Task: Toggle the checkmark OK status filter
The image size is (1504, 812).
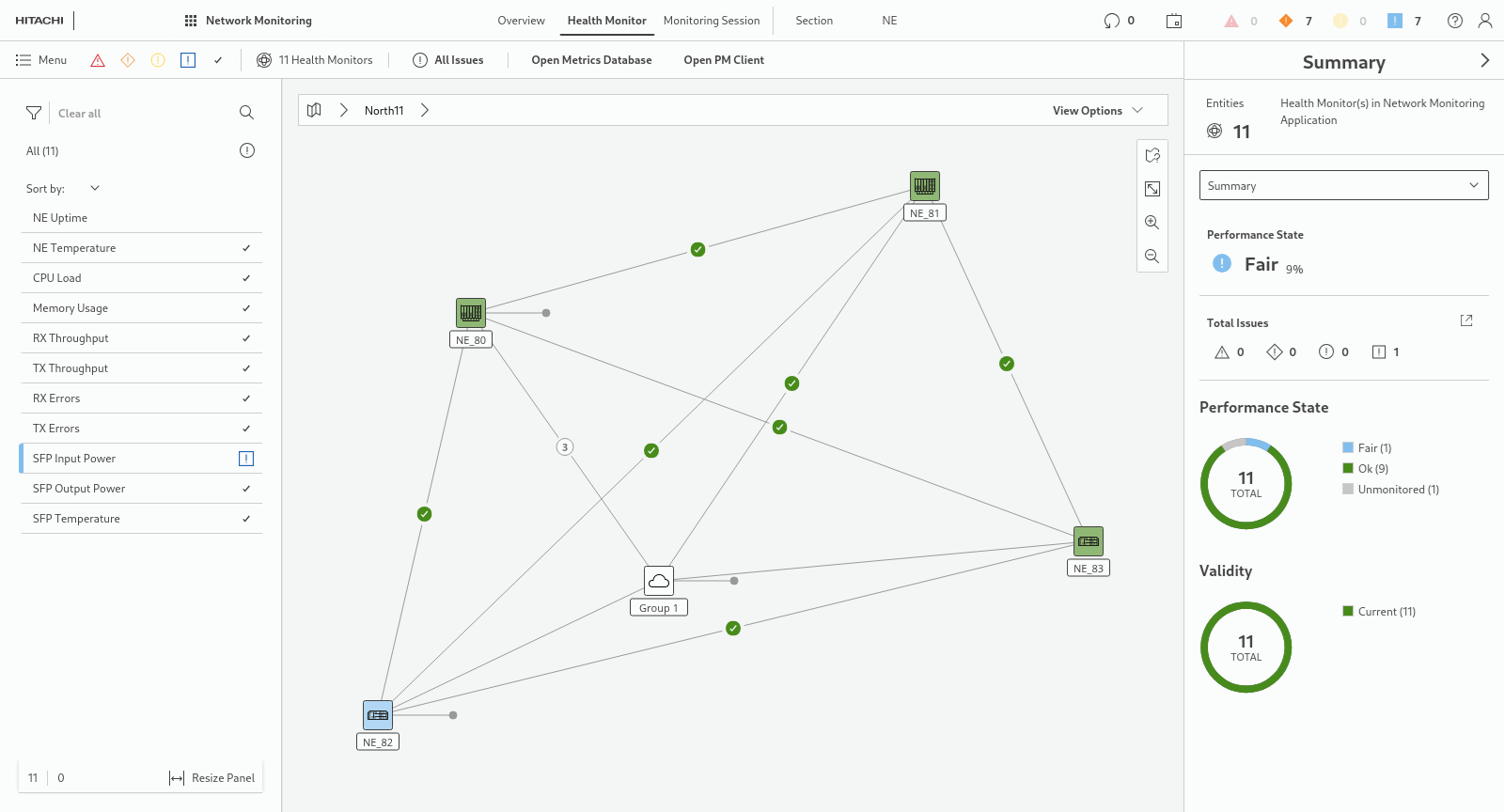Action: (x=218, y=60)
